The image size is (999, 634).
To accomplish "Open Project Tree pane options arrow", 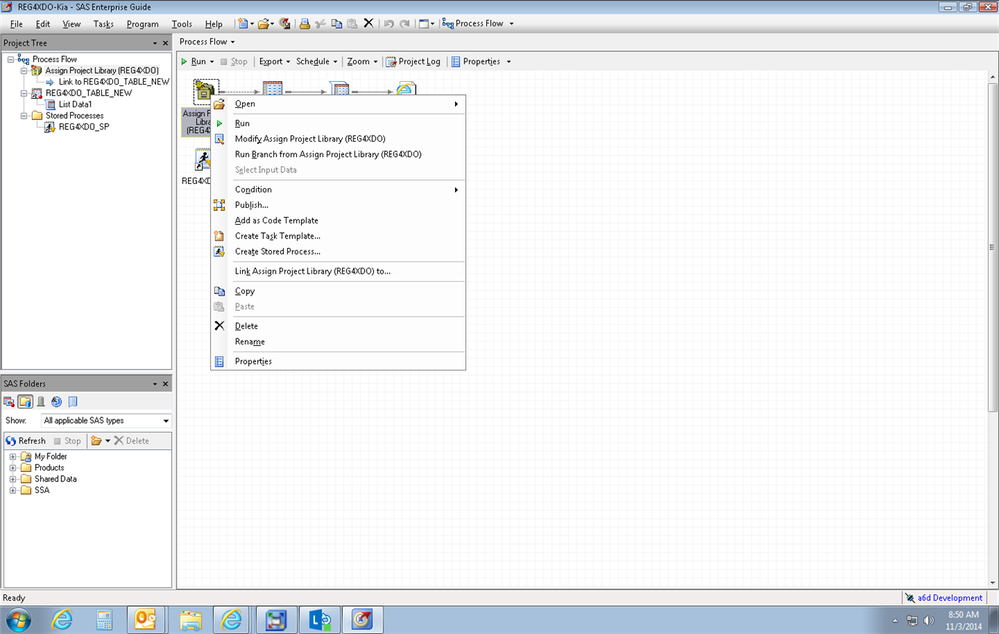I will (x=155, y=43).
